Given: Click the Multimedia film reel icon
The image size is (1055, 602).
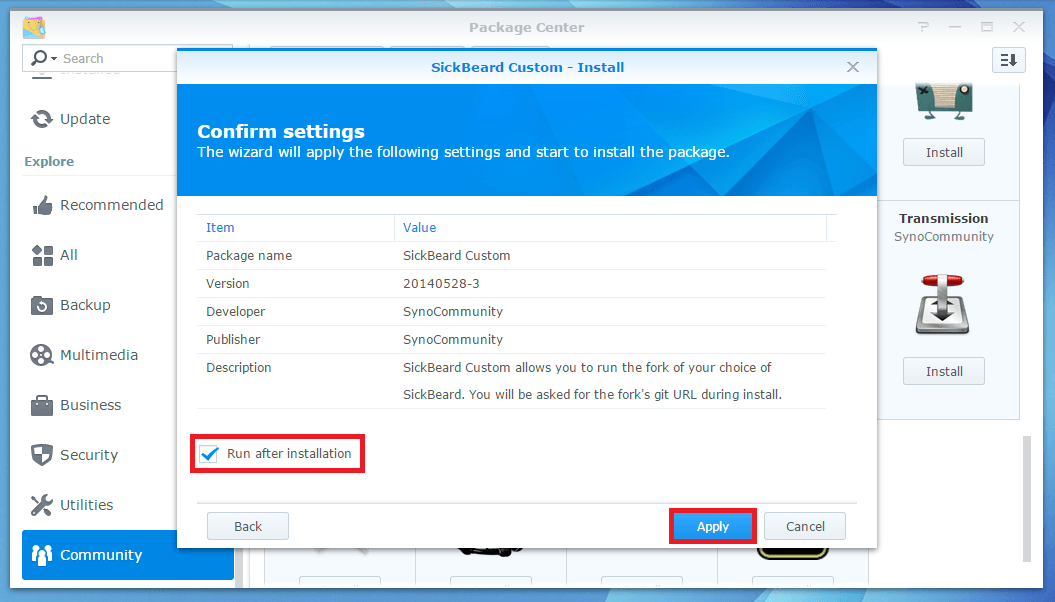Looking at the screenshot, I should coord(42,355).
